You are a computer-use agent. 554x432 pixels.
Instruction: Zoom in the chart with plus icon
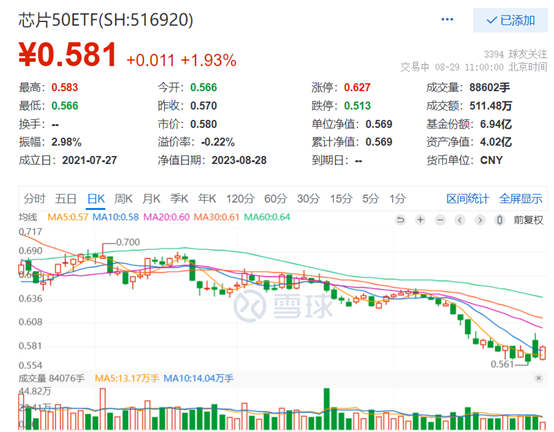tap(420, 220)
